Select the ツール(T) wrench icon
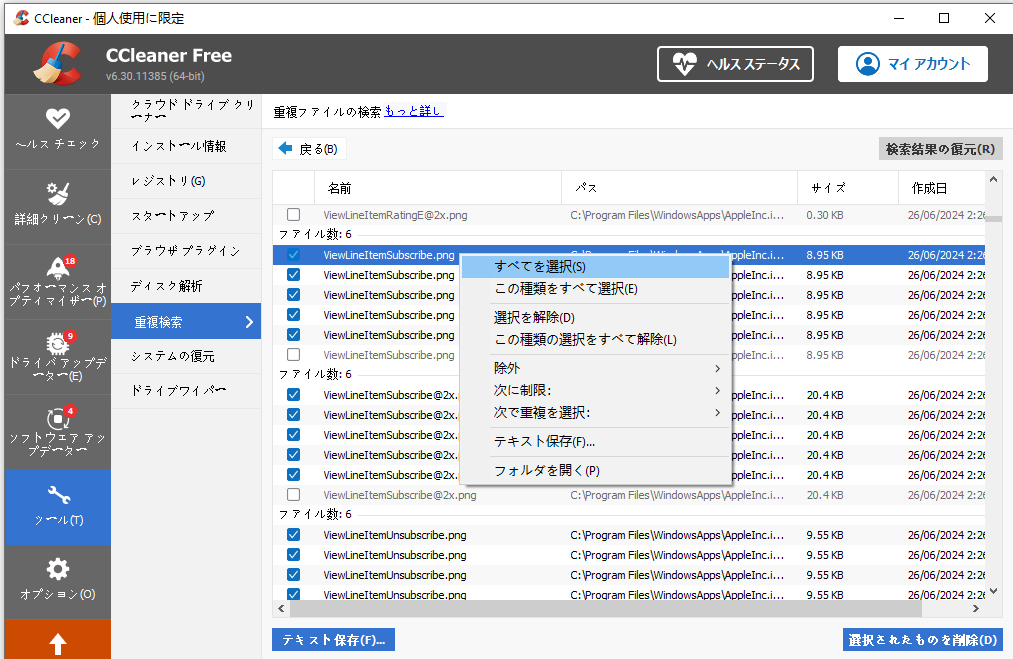1013x659 pixels. pyautogui.click(x=58, y=495)
